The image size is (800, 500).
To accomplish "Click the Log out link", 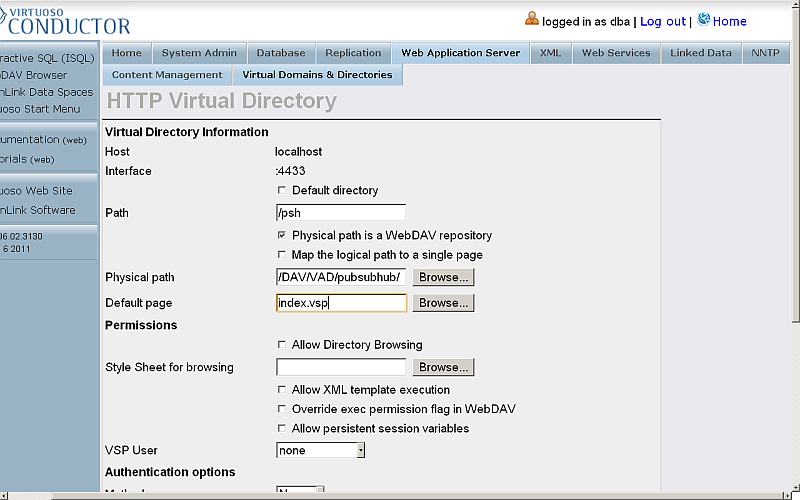I will click(x=663, y=21).
